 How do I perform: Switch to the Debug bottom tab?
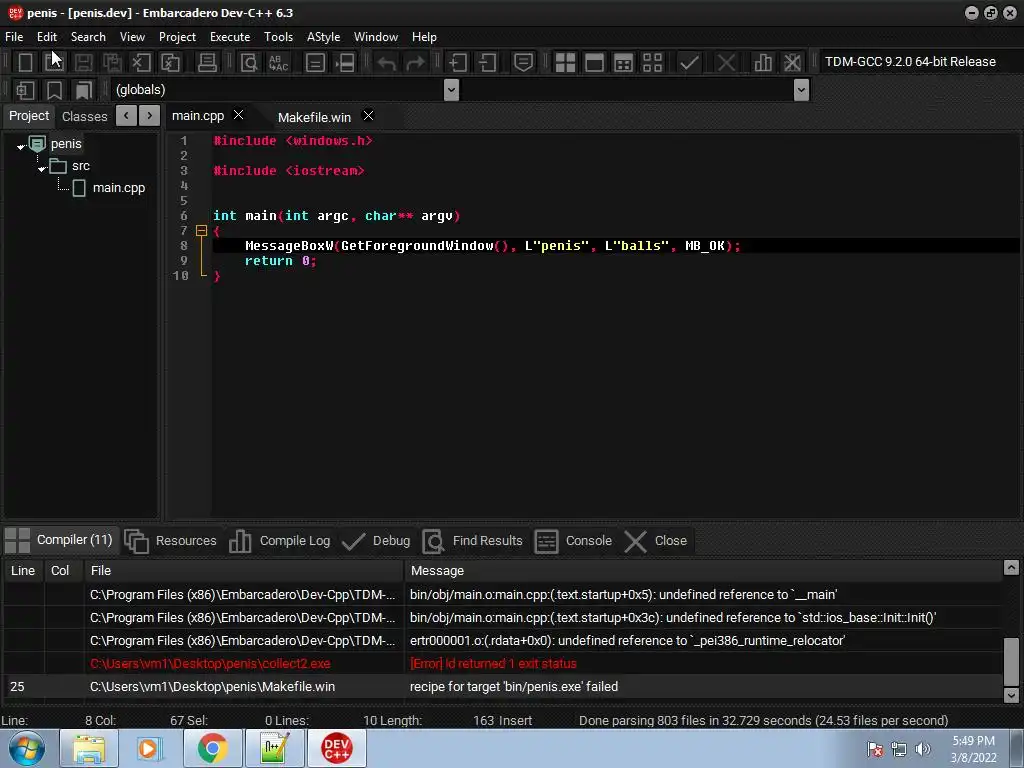click(376, 541)
